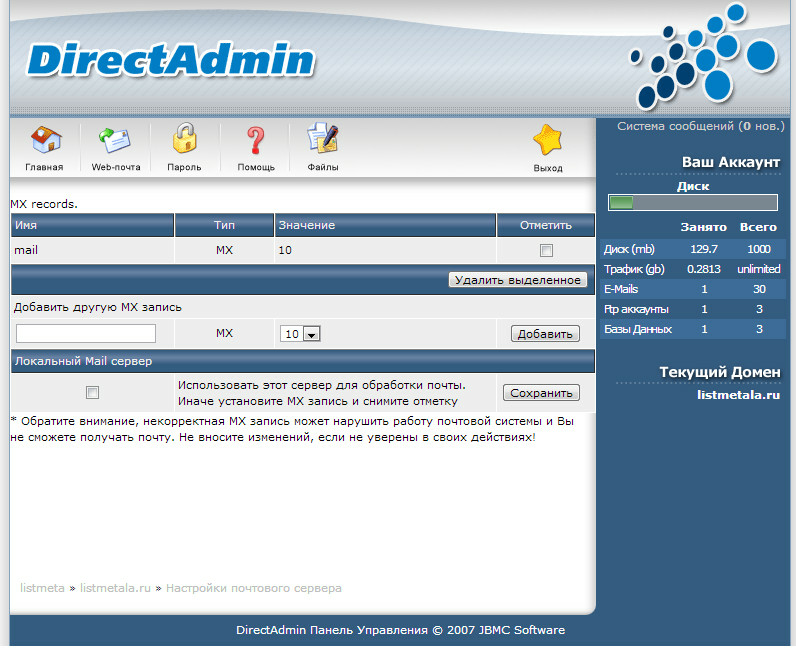Open the Система сообщений link
The image size is (796, 656).
click(701, 126)
